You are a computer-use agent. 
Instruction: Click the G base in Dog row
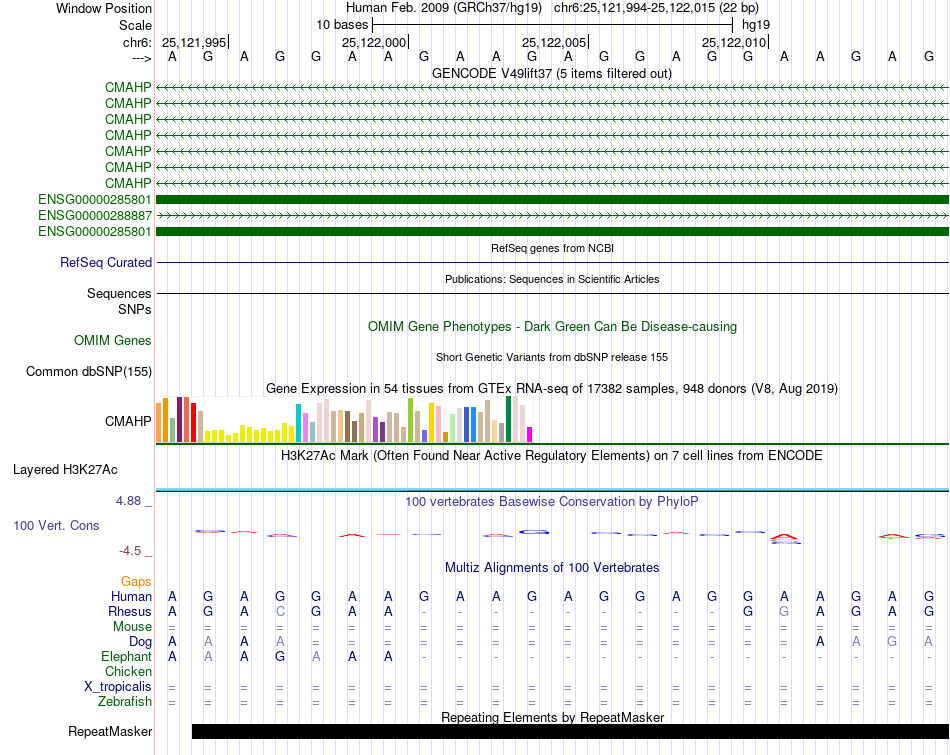892,641
